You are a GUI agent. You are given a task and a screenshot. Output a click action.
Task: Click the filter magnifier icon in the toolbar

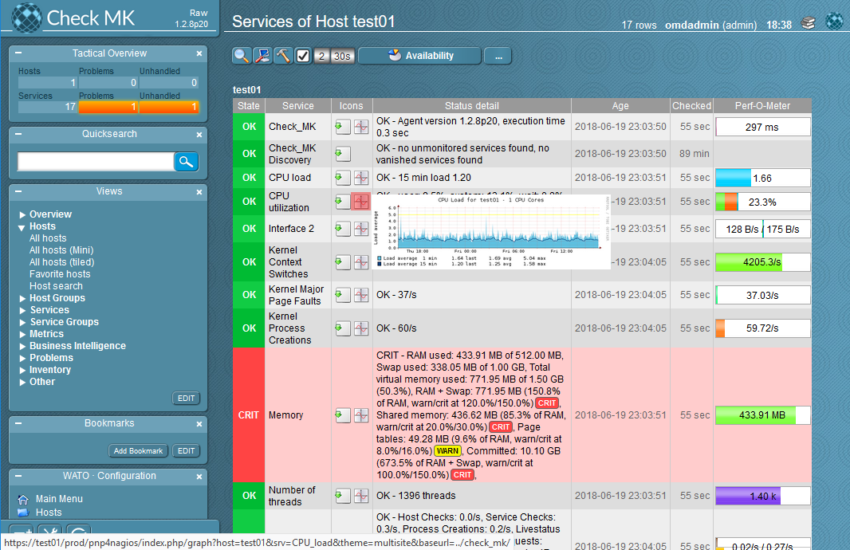pos(242,56)
